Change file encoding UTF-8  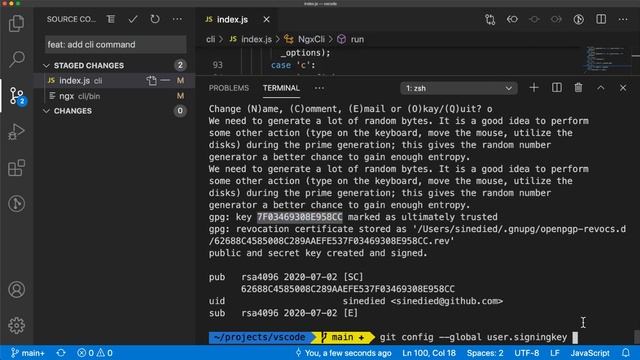[x=527, y=353]
